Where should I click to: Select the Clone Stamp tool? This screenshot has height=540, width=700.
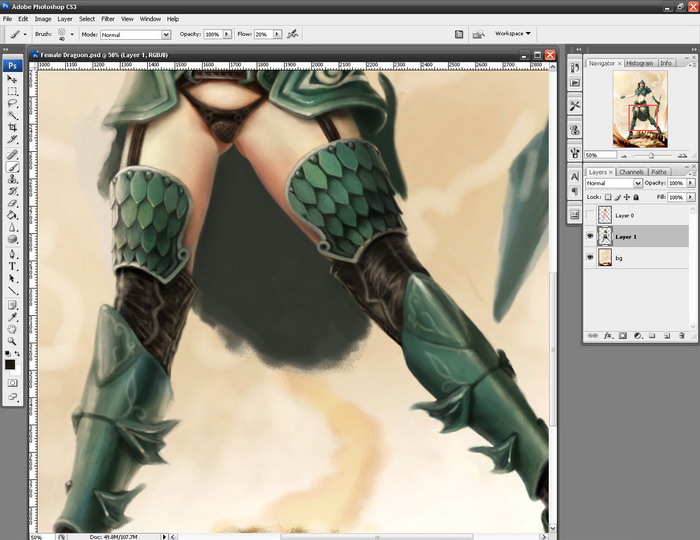(x=12, y=179)
